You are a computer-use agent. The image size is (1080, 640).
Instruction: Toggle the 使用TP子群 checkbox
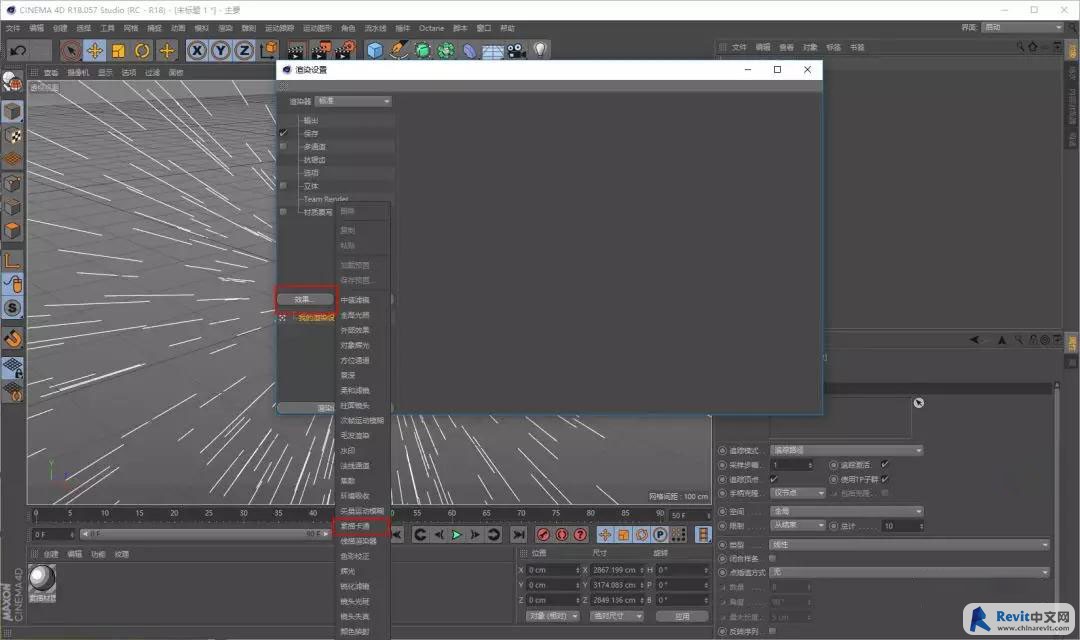tap(884, 479)
